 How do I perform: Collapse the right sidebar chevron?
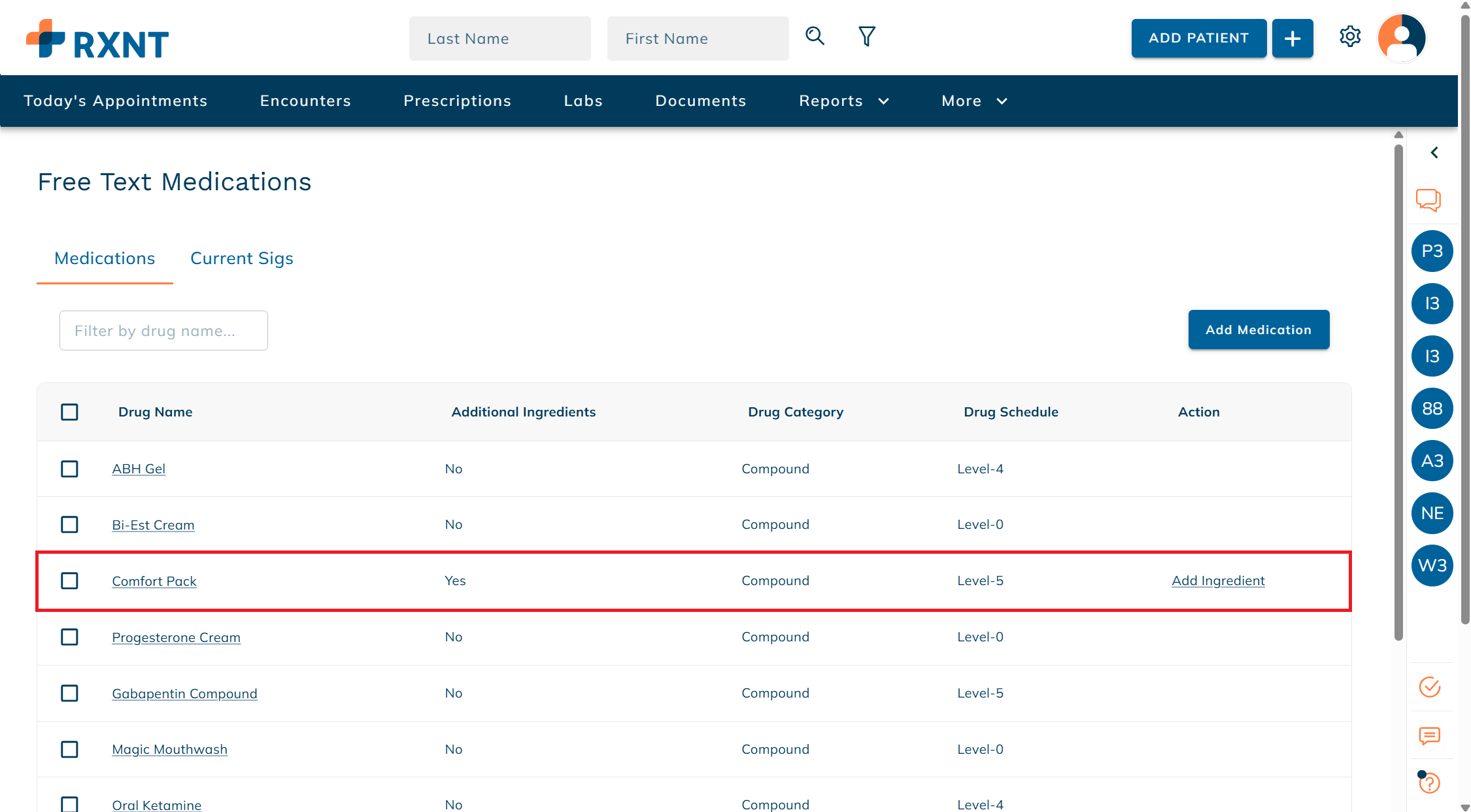[x=1434, y=152]
